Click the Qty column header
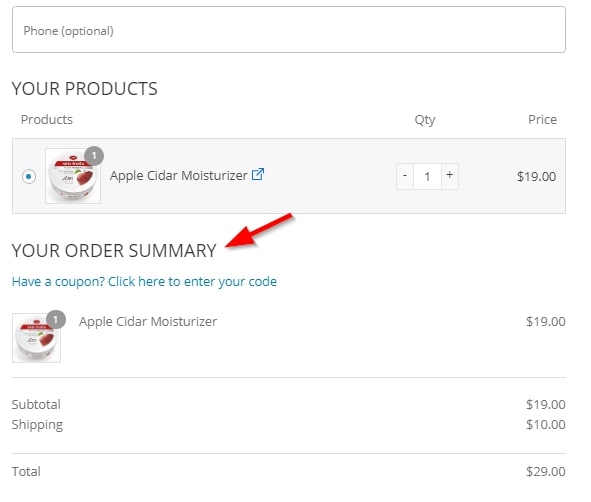This screenshot has width=591, height=502. point(425,120)
